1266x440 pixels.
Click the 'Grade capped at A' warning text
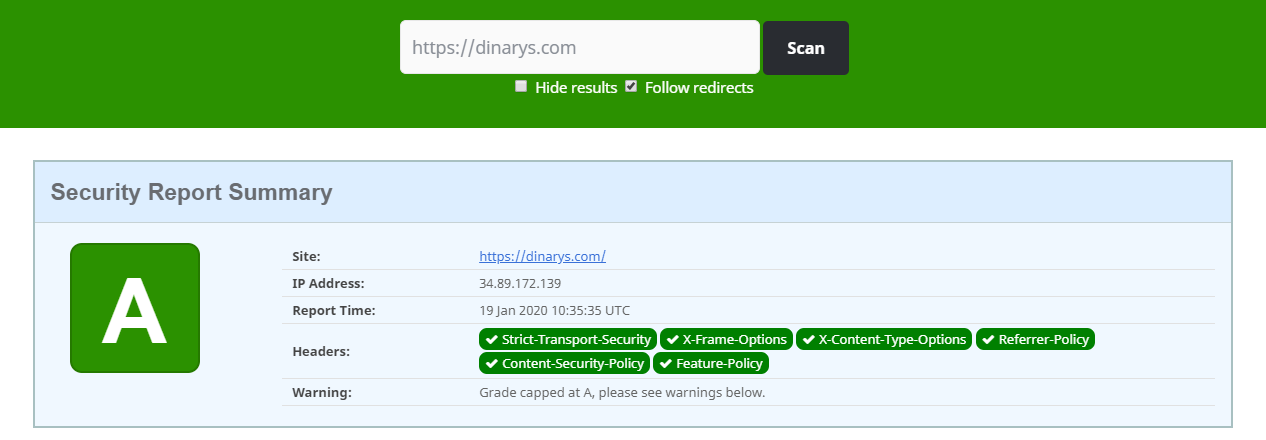click(x=622, y=392)
